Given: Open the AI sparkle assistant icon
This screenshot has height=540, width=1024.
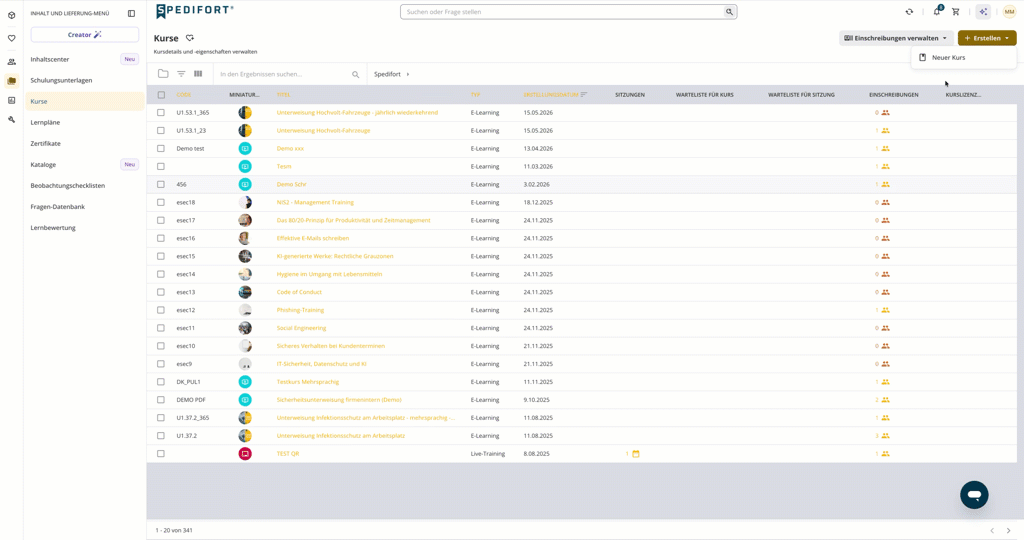Looking at the screenshot, I should pyautogui.click(x=983, y=12).
